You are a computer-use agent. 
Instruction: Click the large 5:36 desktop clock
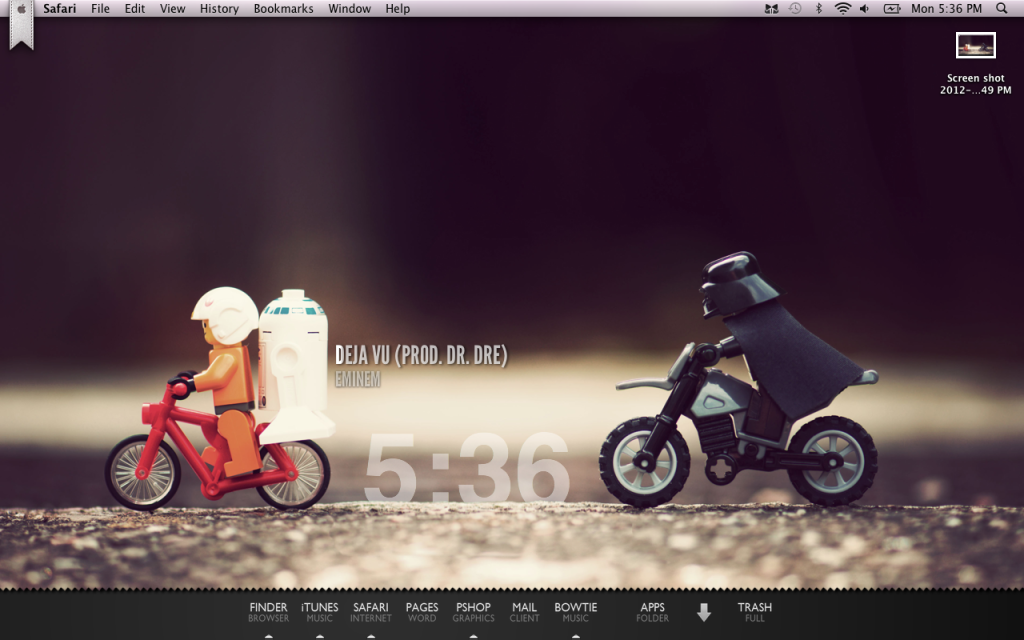tap(466, 468)
